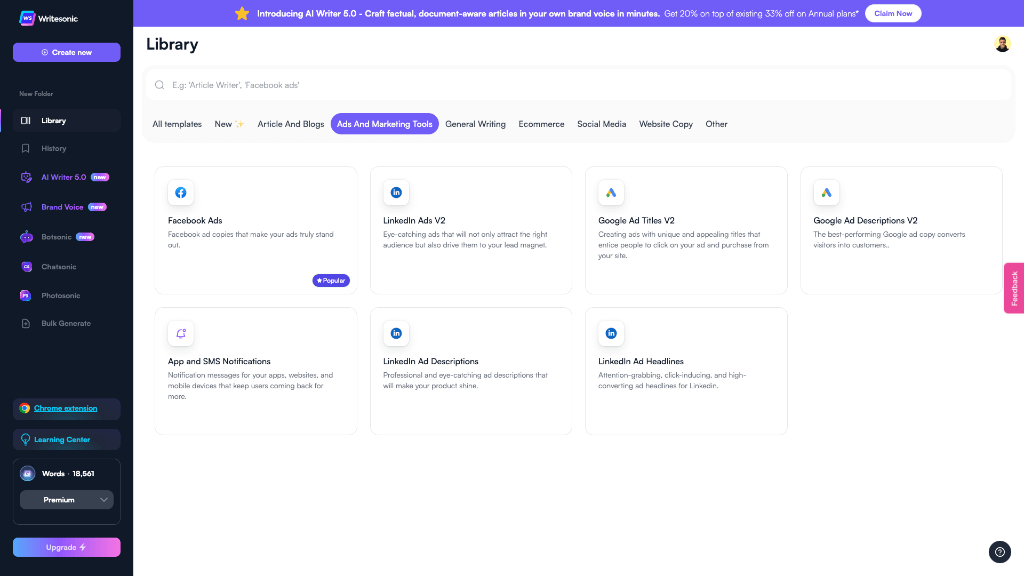Click the Photosonic sidebar label
The image size is (1024, 576).
click(x=61, y=296)
